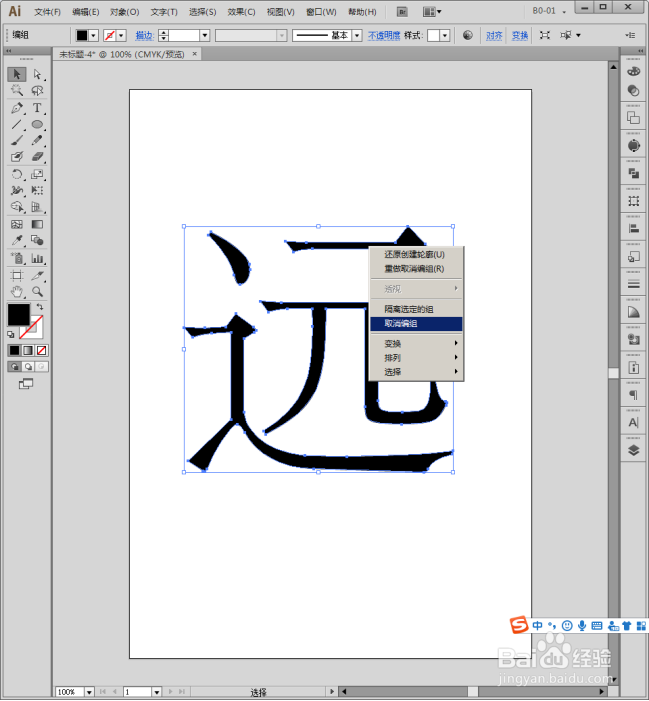Close the 未标题-4 document tab

(x=194, y=54)
